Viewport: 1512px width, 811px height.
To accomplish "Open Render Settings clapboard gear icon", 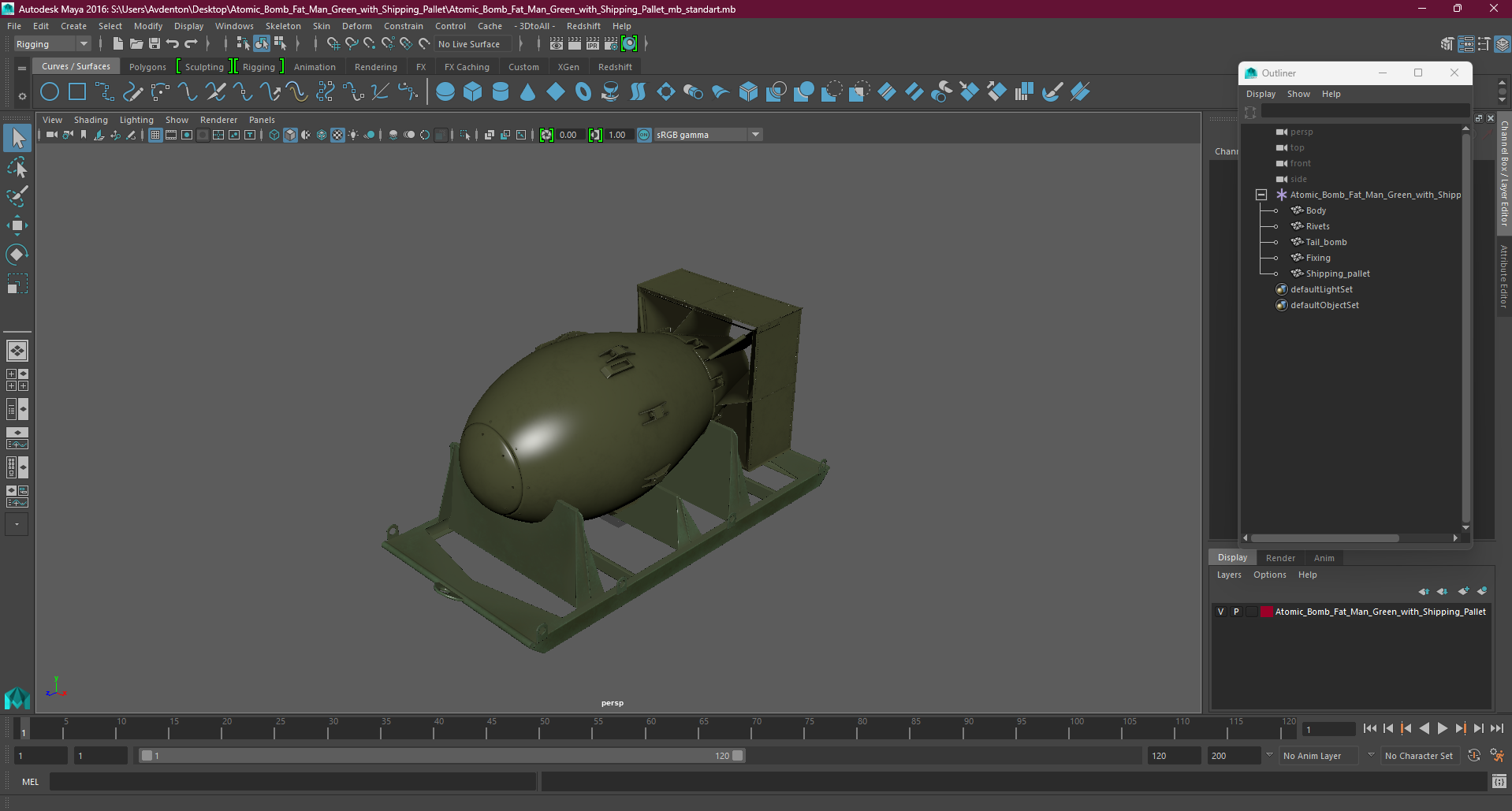I will (x=611, y=44).
